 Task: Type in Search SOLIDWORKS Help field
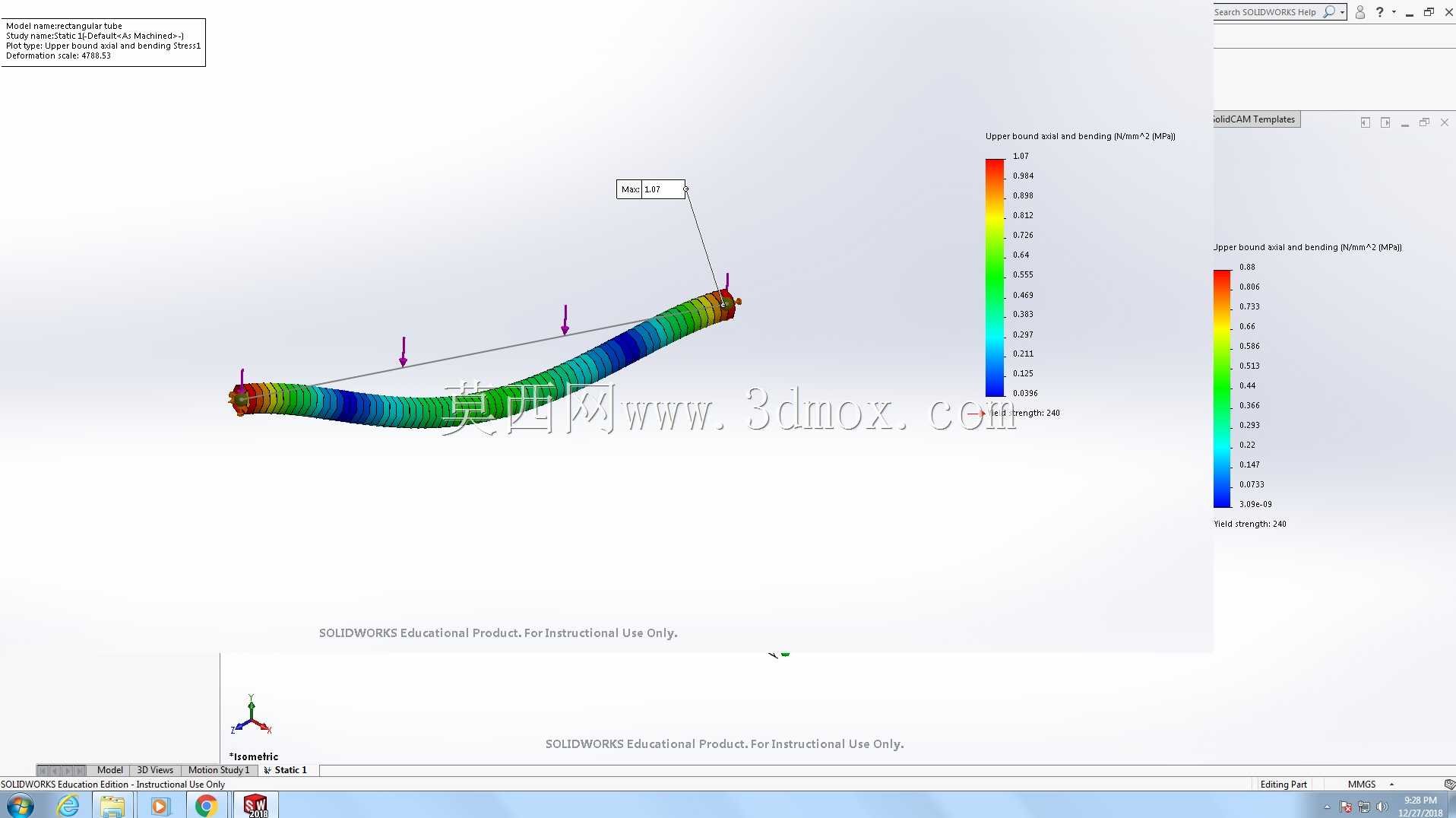coord(1267,12)
